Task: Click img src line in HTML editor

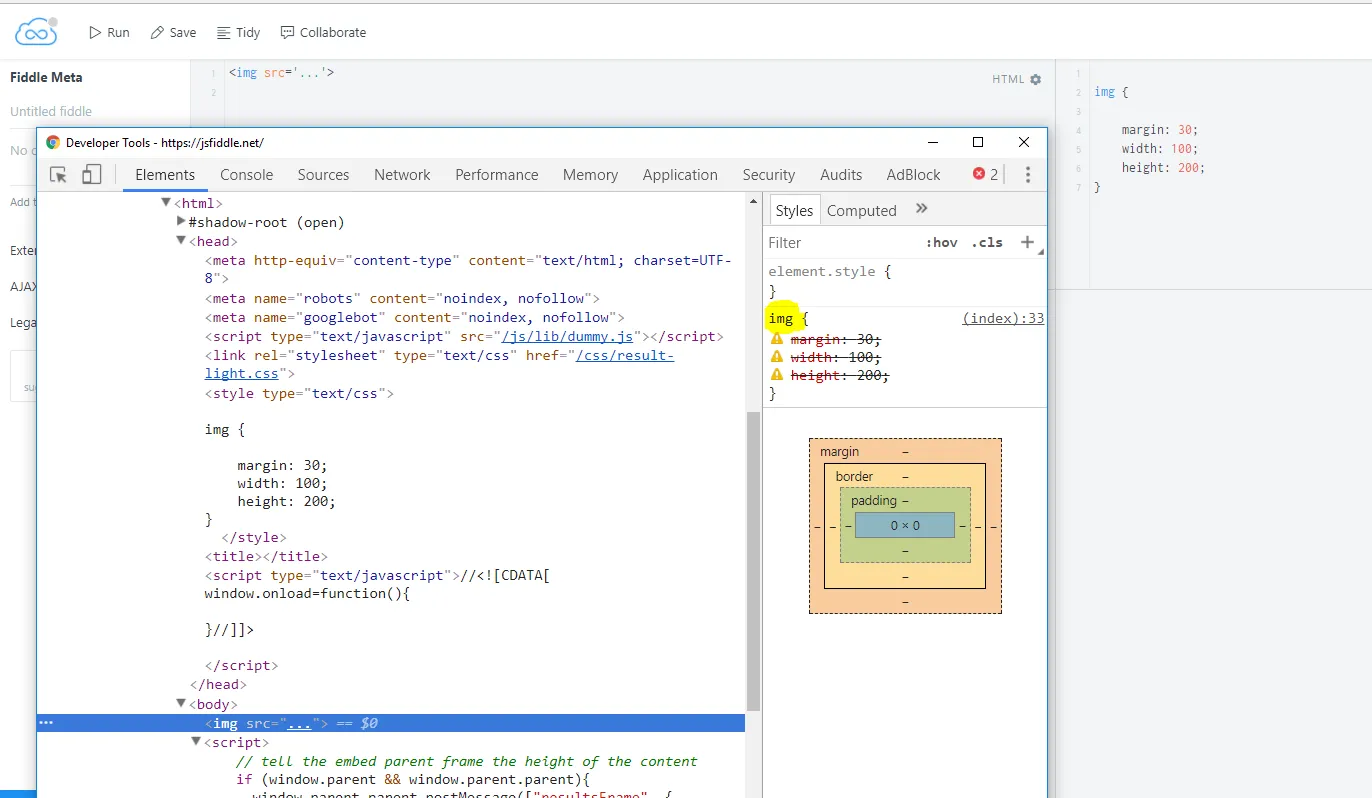Action: 281,73
